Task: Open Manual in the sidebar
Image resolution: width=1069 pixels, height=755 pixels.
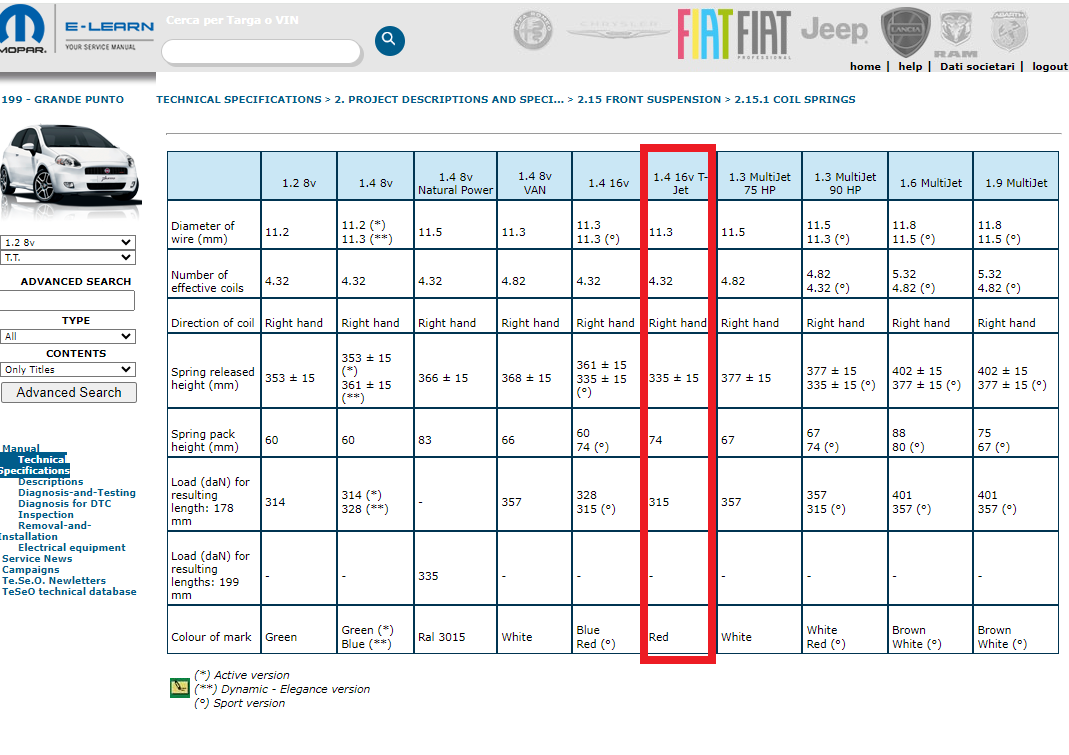Action: click(x=20, y=448)
